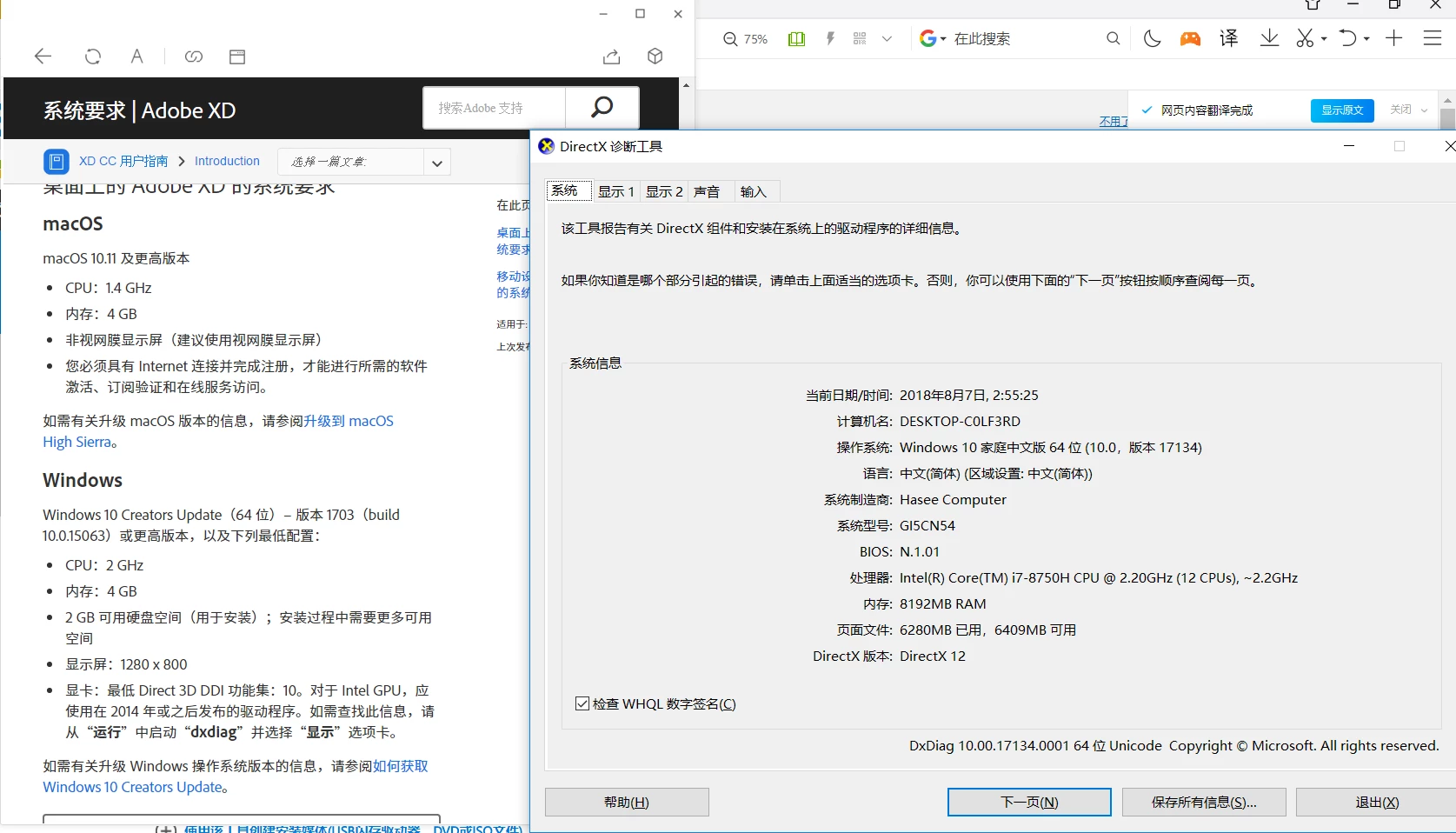Open dropdown arrow beside scissors icon

[x=1324, y=39]
